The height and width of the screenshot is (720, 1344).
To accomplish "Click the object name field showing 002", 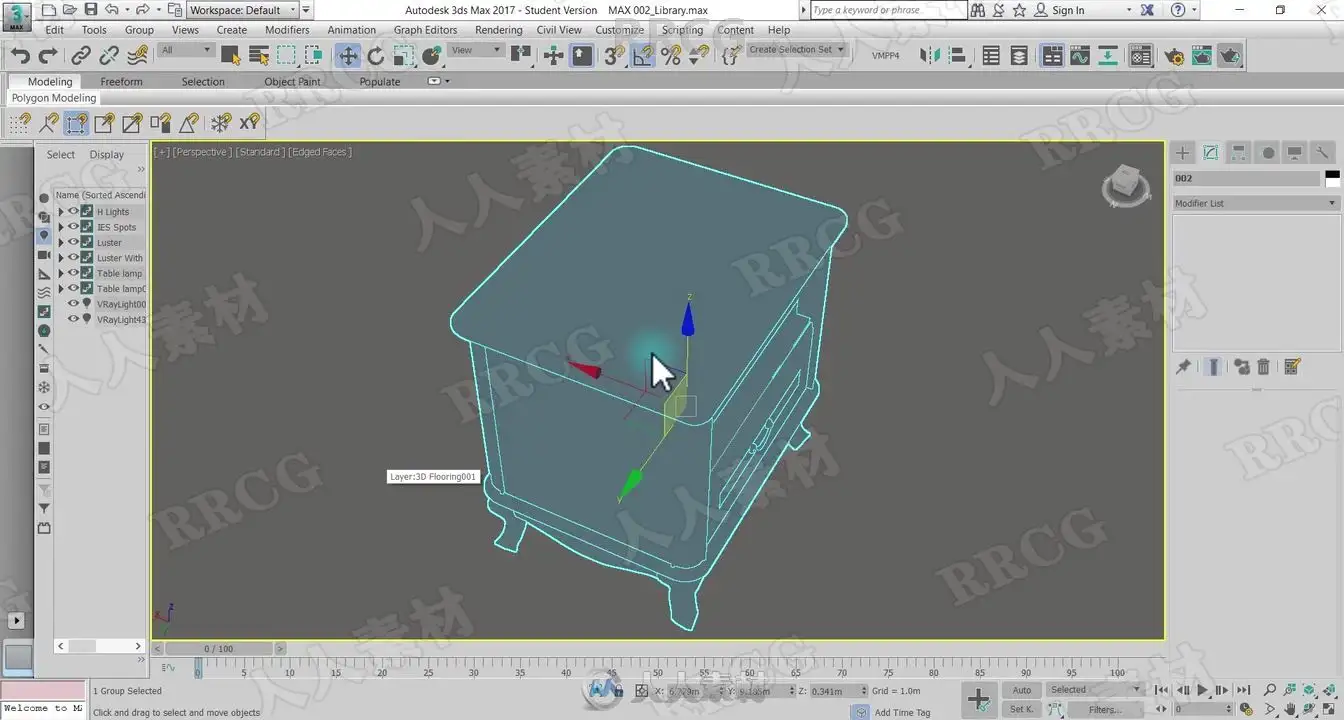I will 1246,178.
